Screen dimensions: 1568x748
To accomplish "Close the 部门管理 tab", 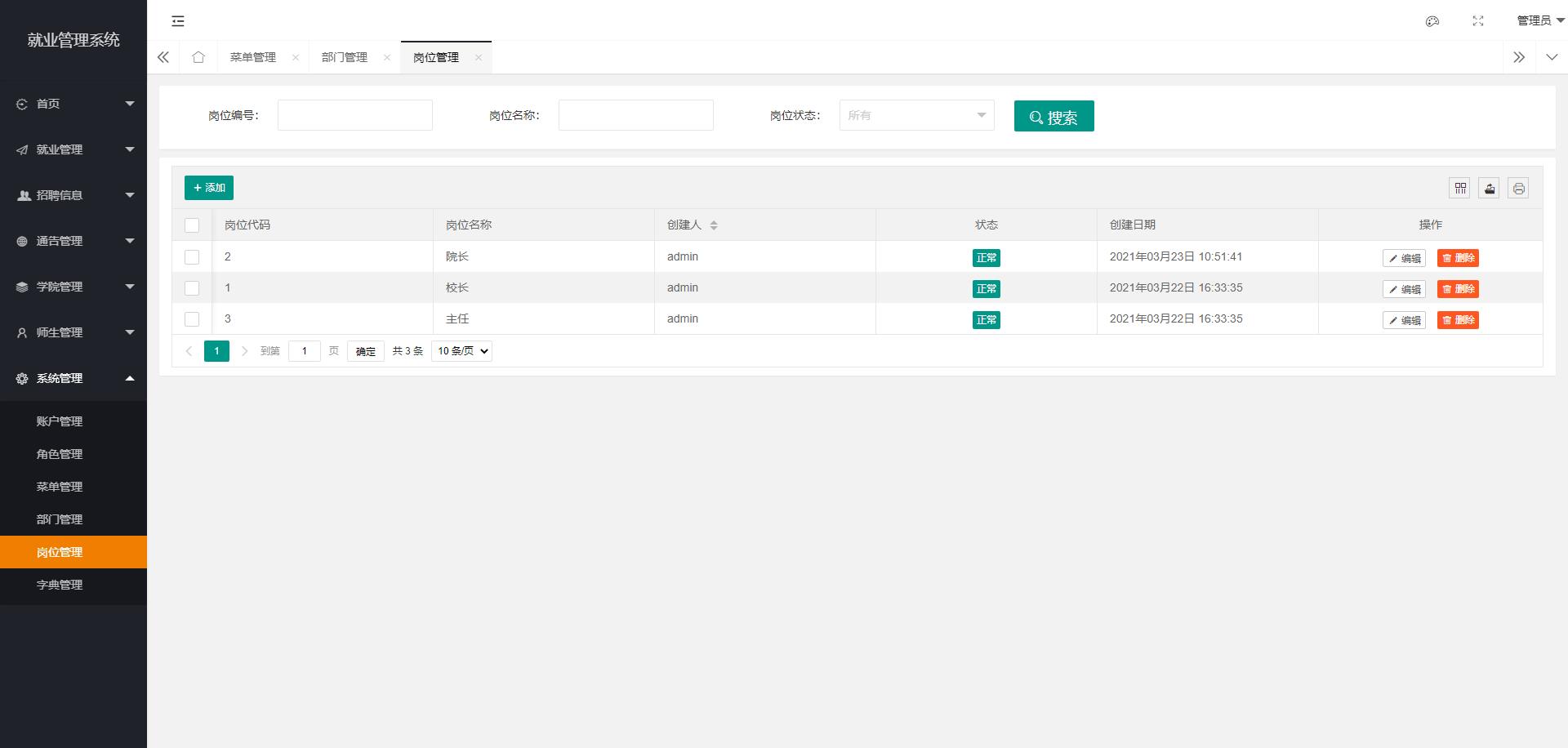I will (387, 57).
